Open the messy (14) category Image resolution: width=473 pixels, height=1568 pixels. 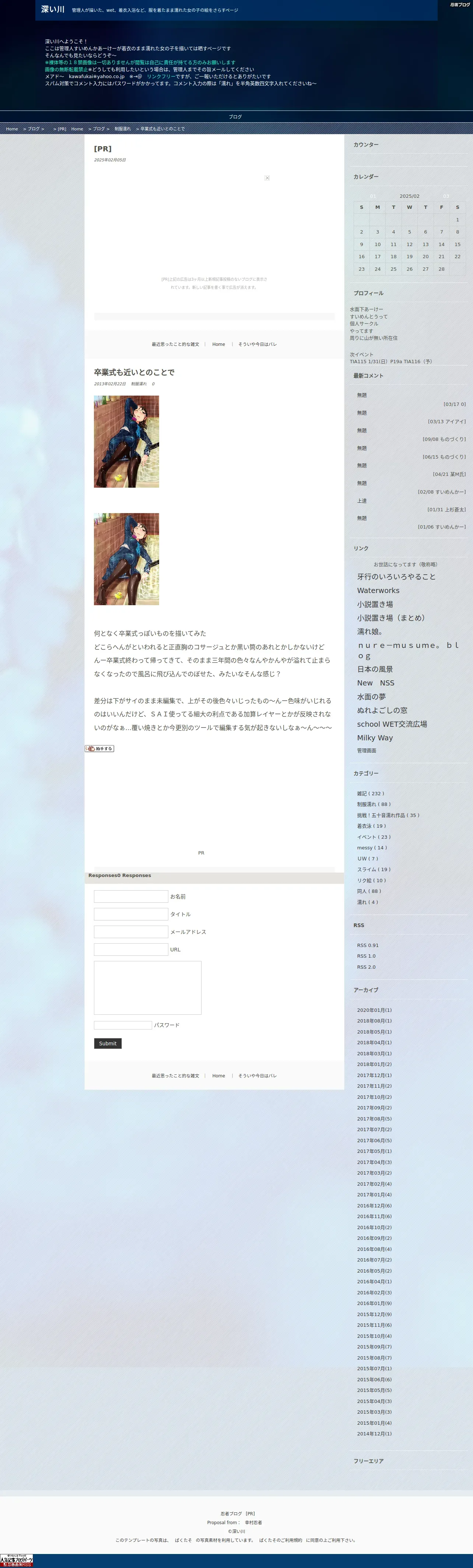(x=372, y=848)
